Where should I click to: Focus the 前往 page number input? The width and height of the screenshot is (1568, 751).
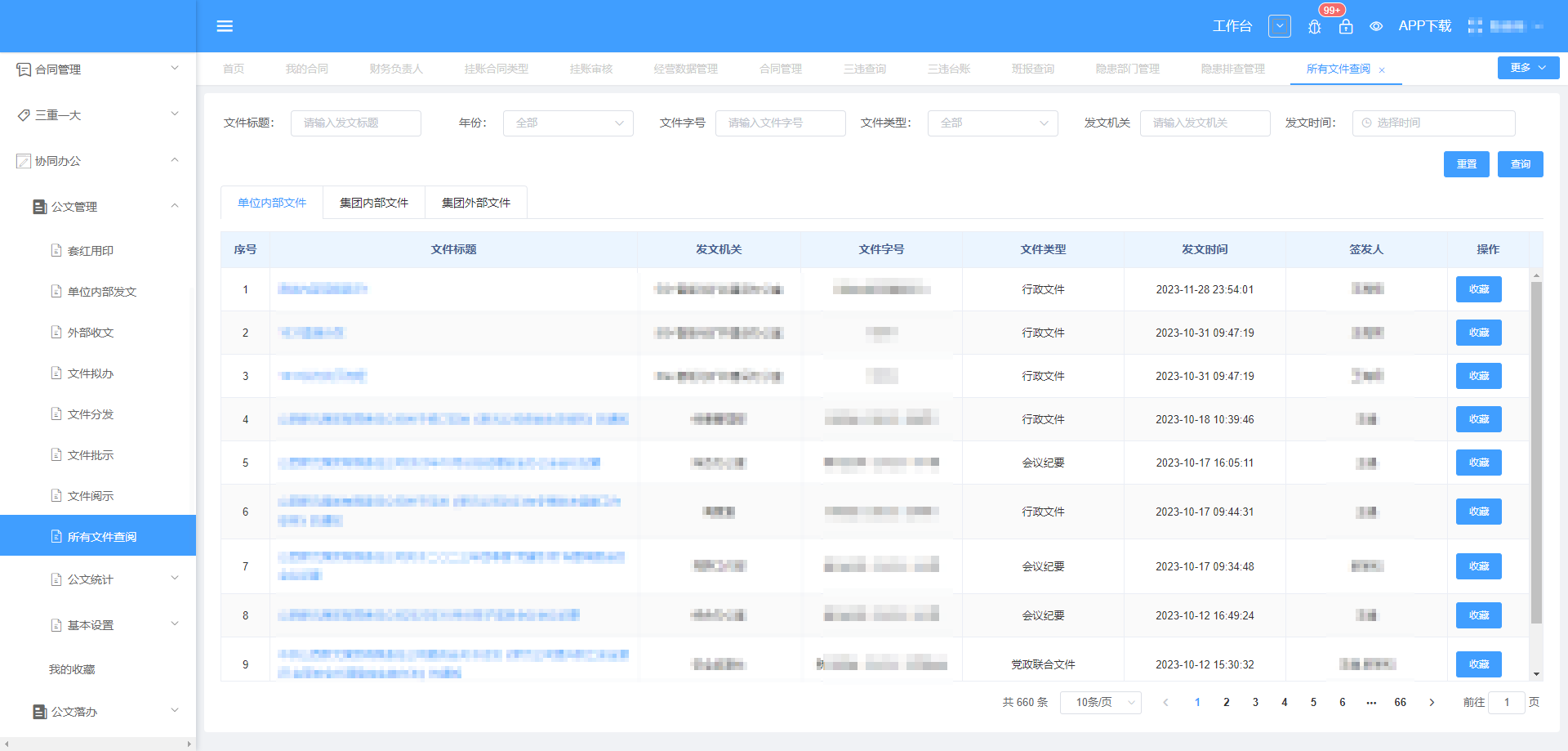1507,703
